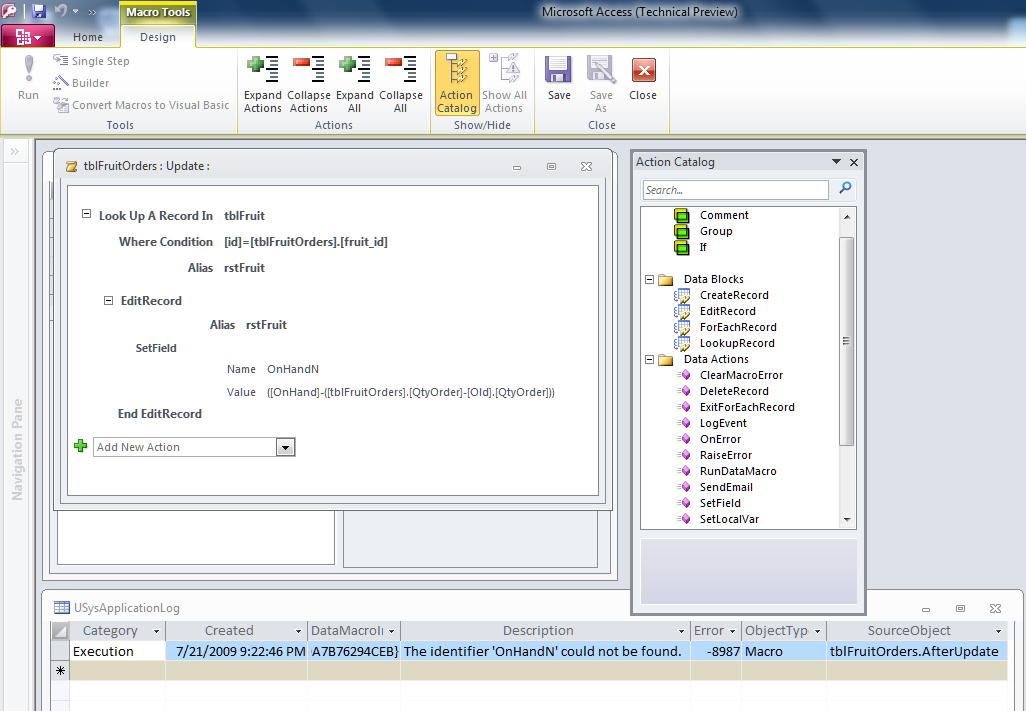The image size is (1026, 711).
Task: Select ClearMacroError action
Action: [741, 375]
